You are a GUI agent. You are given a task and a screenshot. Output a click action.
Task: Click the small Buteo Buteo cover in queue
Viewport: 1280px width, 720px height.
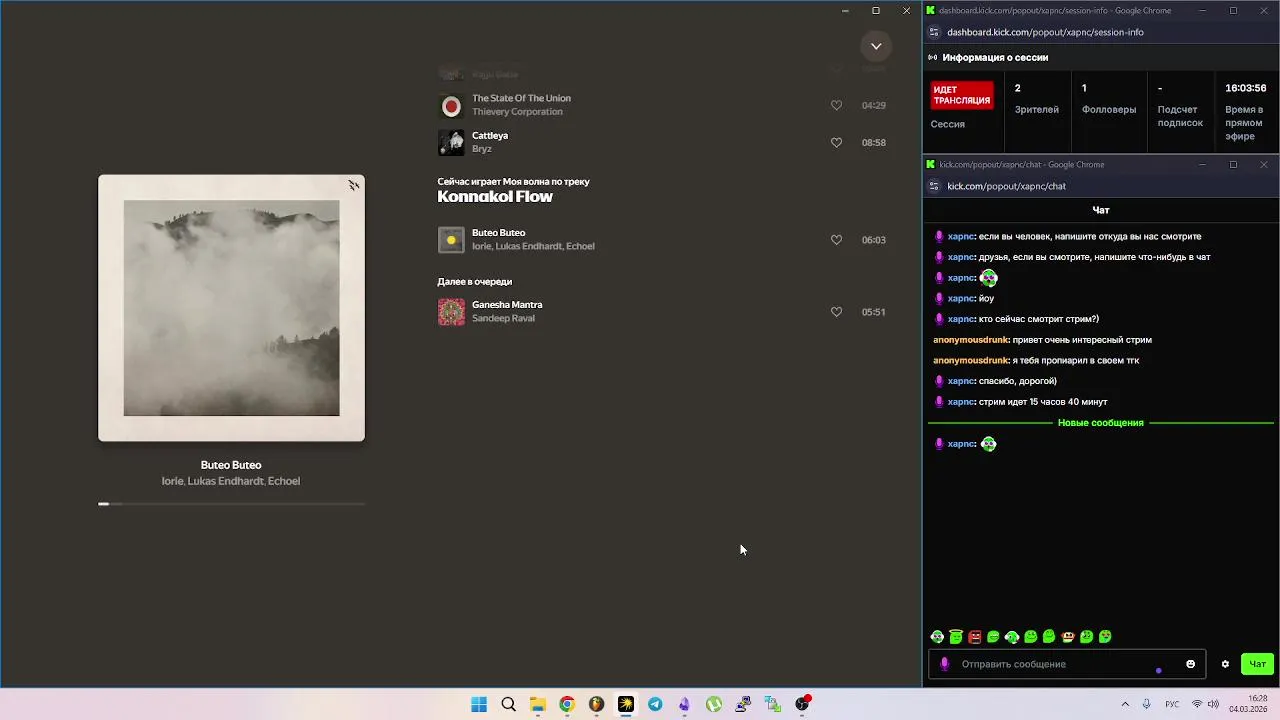point(451,240)
